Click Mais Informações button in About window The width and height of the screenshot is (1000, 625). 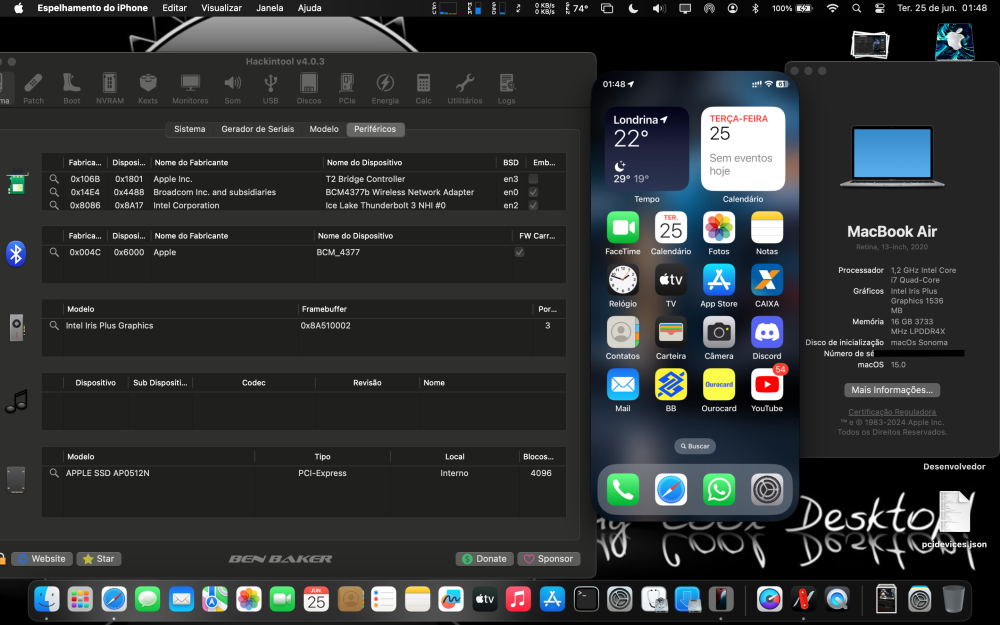(x=892, y=390)
